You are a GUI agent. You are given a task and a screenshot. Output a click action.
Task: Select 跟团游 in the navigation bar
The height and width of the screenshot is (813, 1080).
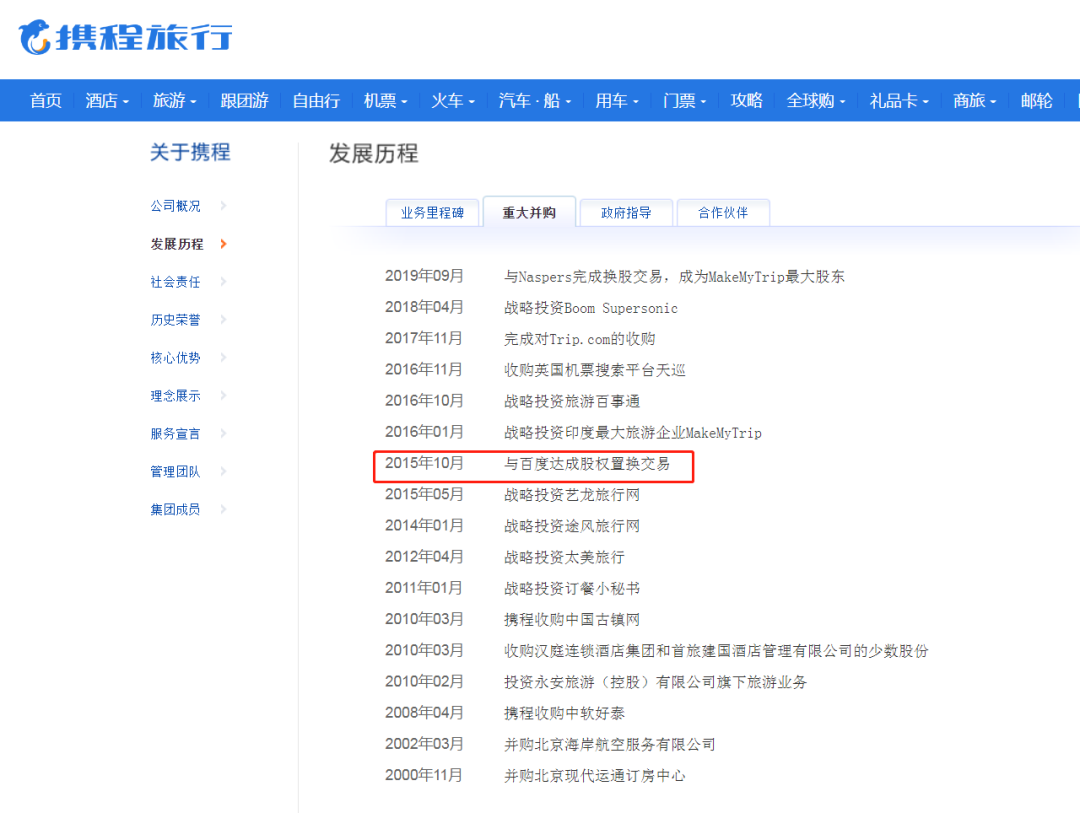click(245, 101)
